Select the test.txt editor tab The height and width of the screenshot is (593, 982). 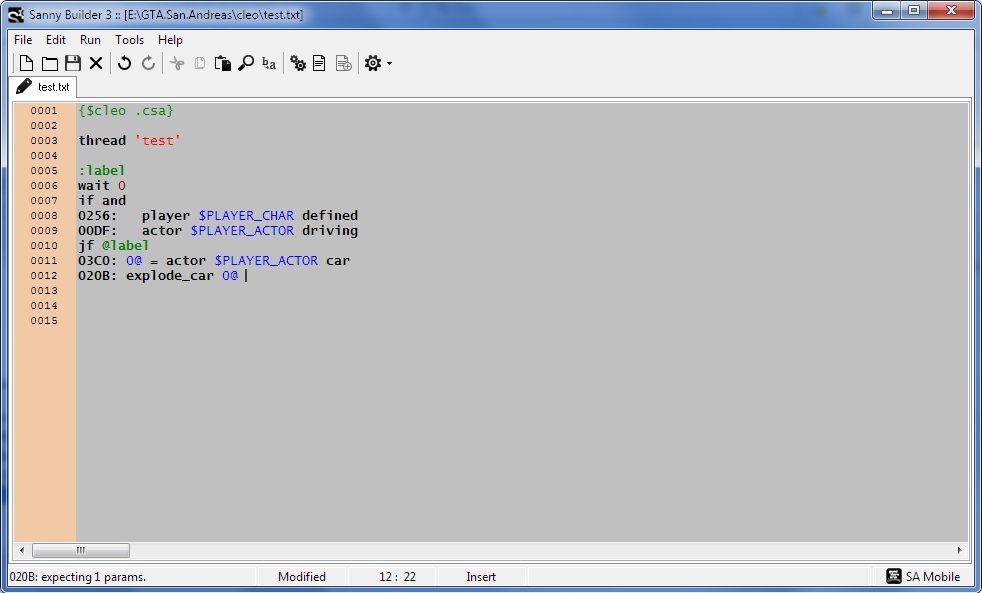tap(44, 87)
